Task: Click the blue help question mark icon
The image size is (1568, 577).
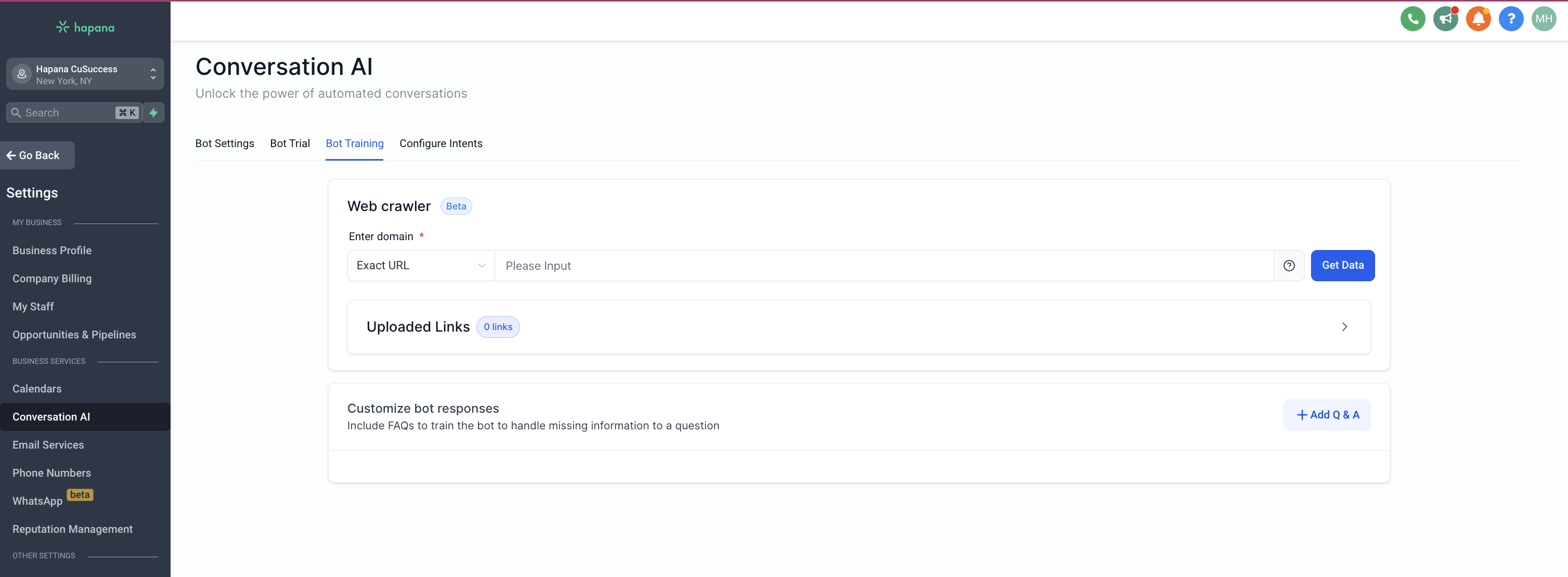Action: click(x=1511, y=19)
